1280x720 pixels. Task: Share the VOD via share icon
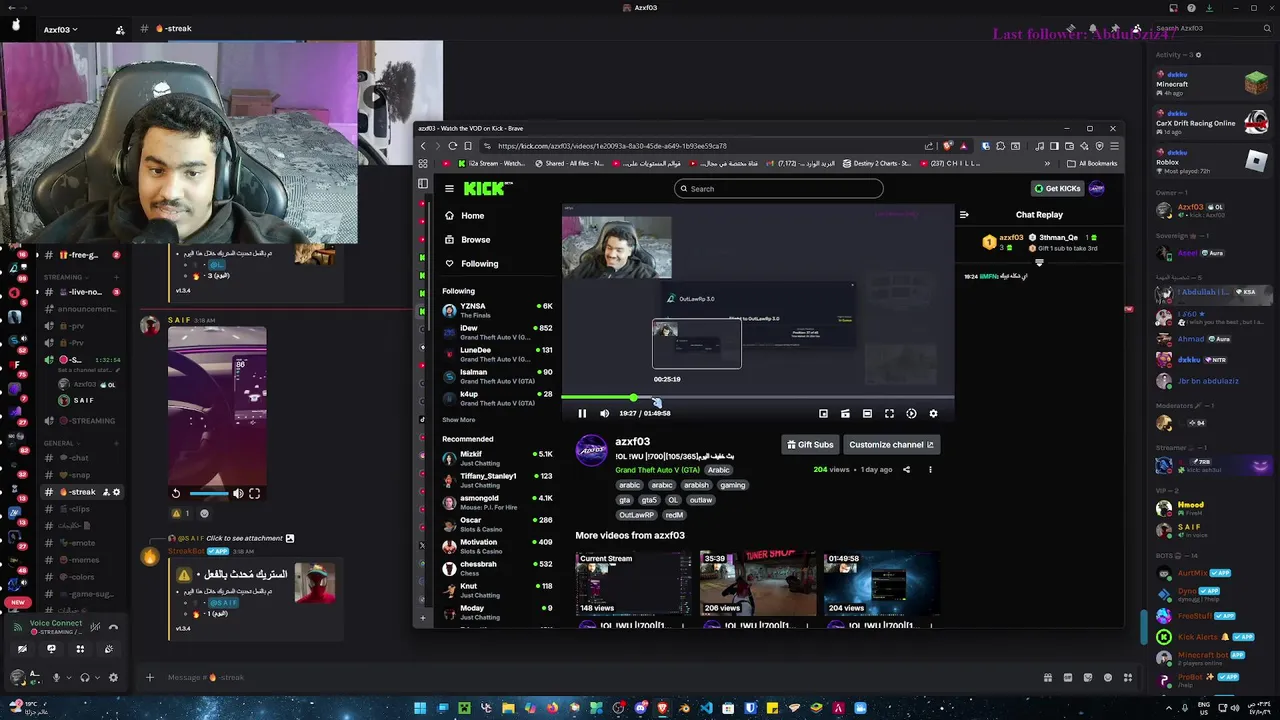(907, 469)
